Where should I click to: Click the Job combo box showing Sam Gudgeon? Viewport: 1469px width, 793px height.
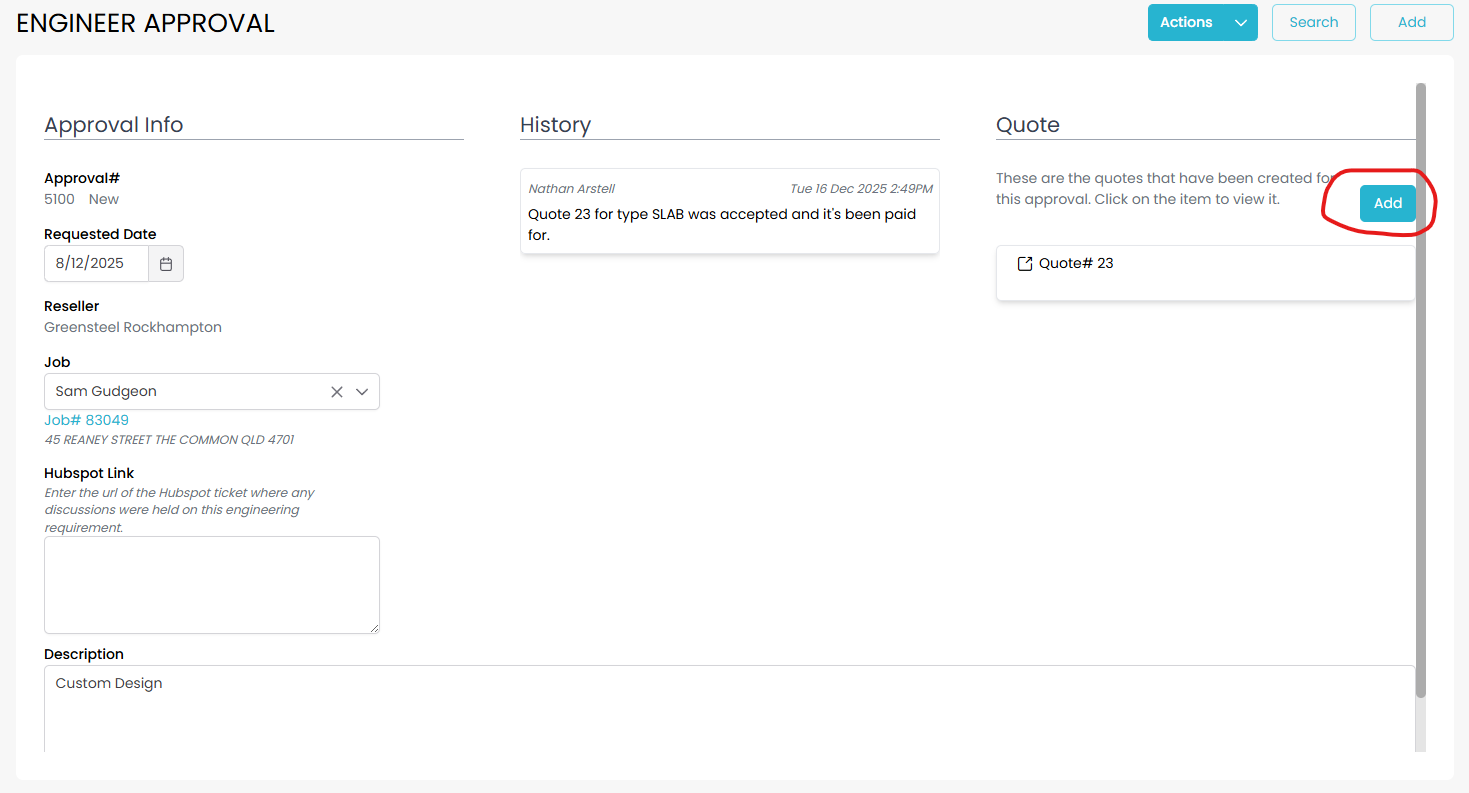(x=185, y=392)
